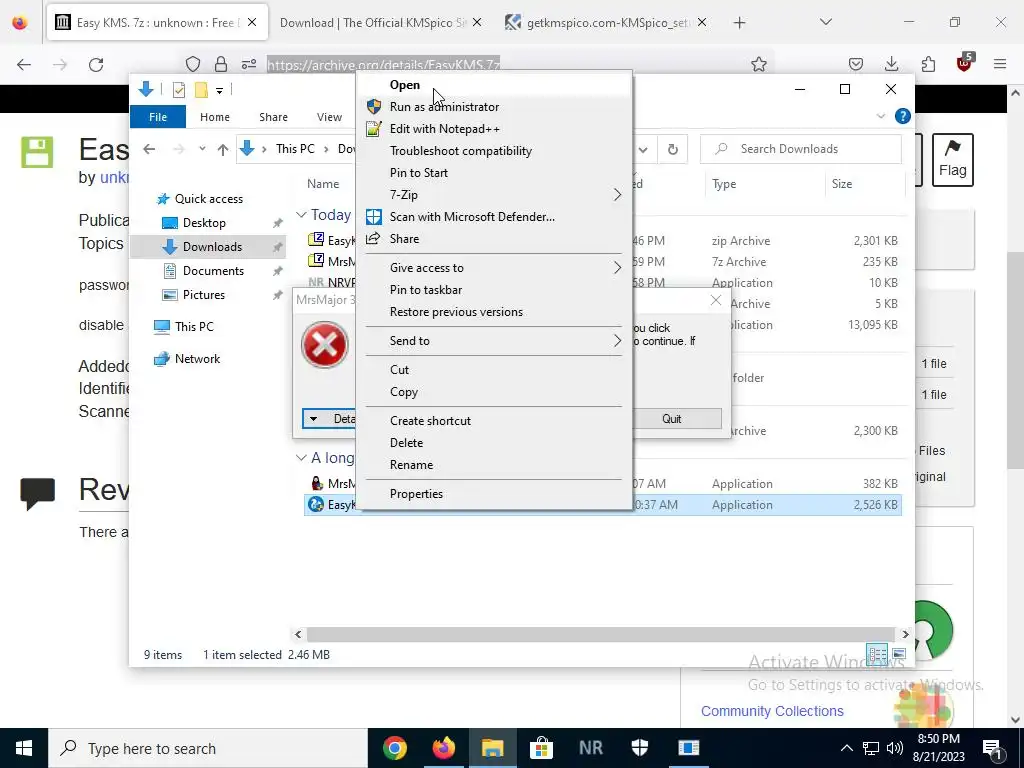This screenshot has width=1024, height=768.
Task: Click Cut in context menu
Action: (x=399, y=370)
